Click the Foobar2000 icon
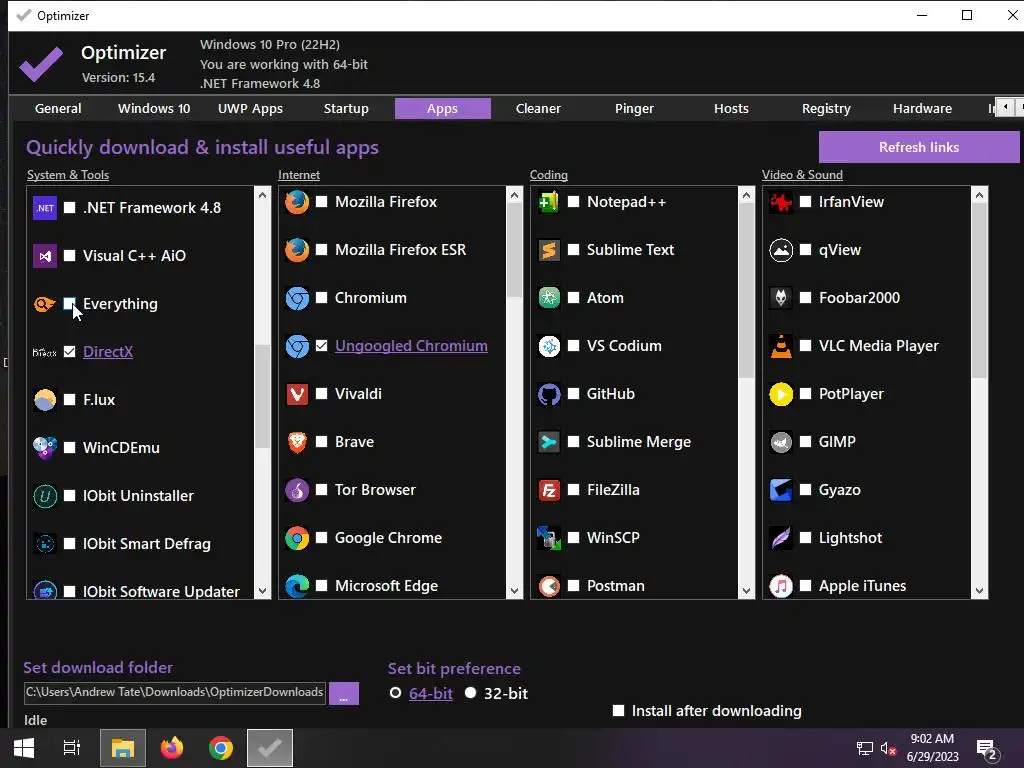 coord(781,298)
